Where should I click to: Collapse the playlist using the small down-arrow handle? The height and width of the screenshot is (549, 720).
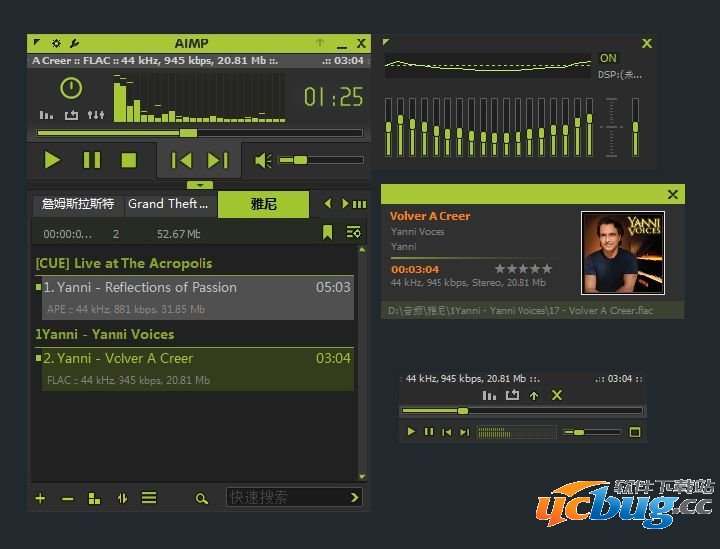tap(200, 185)
